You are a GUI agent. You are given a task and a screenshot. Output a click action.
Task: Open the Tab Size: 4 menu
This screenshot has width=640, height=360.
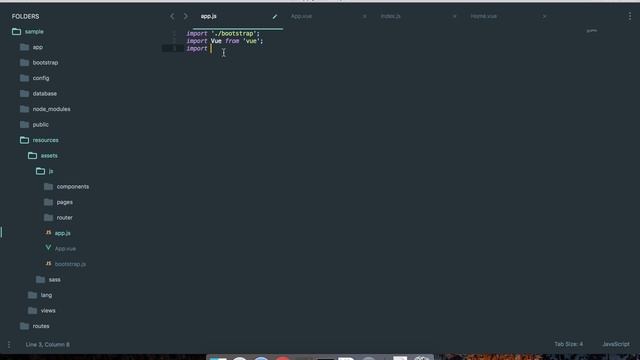[x=568, y=344]
